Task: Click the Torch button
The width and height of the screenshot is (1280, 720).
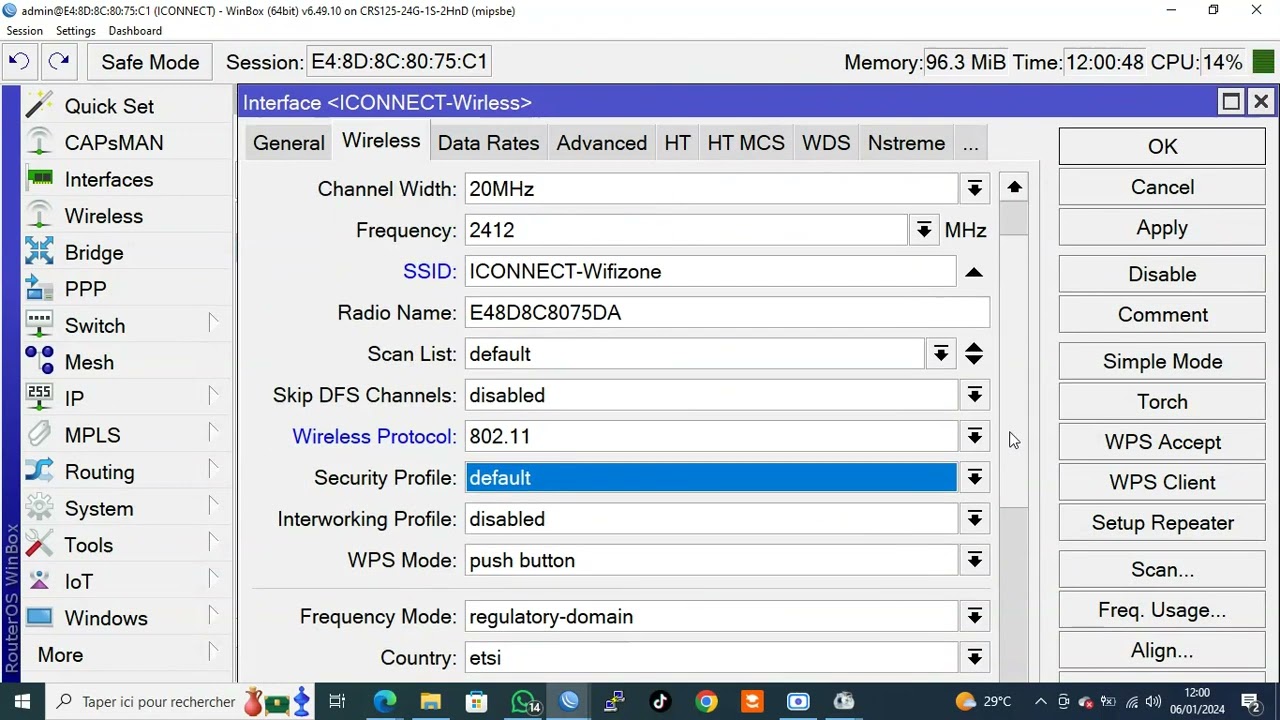Action: (x=1162, y=402)
